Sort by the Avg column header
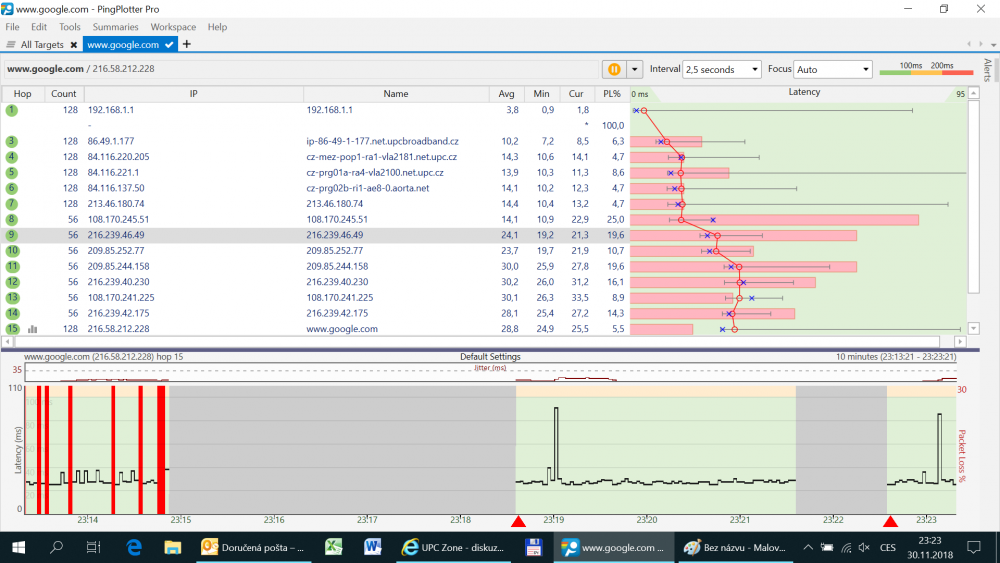The image size is (1000, 563). [506, 94]
